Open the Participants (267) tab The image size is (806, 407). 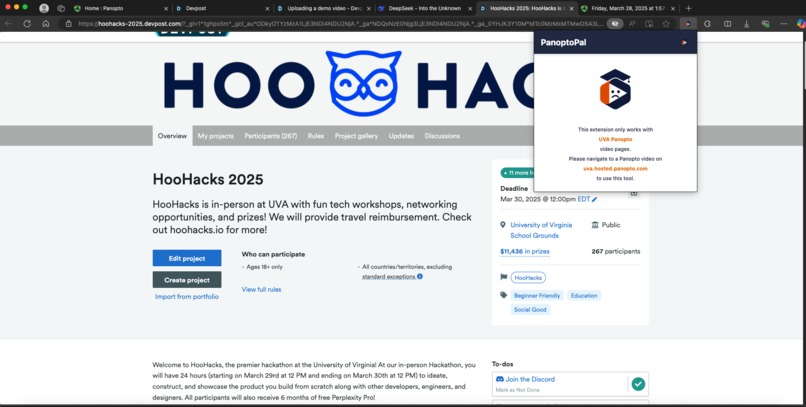click(271, 136)
